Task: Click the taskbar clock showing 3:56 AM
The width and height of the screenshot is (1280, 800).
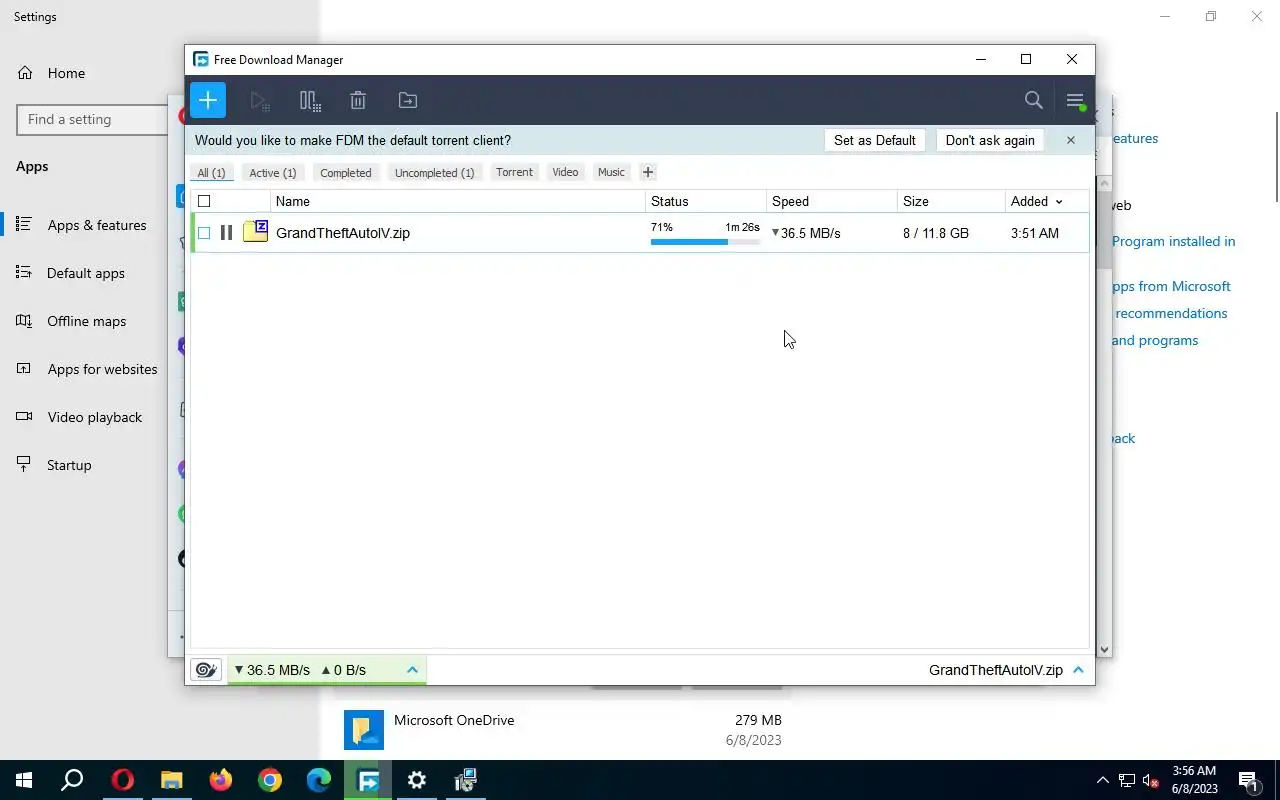Action: (1195, 780)
